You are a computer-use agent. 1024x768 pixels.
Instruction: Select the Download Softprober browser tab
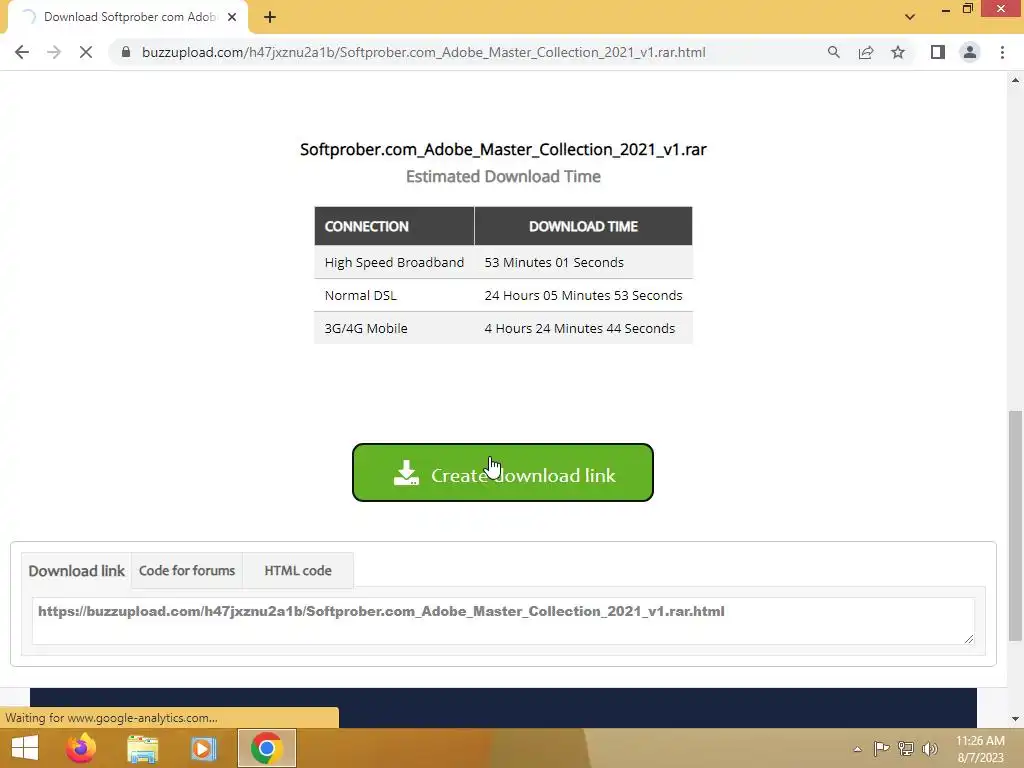(129, 17)
